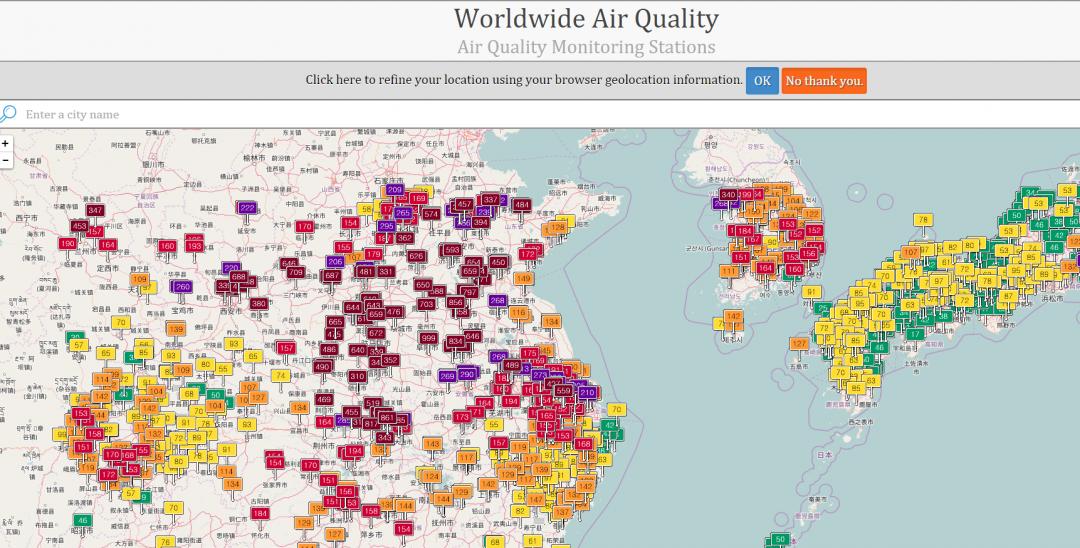Screen dimensions: 1080x548
Task: Select the maroon 484 station marker
Action: click(521, 204)
